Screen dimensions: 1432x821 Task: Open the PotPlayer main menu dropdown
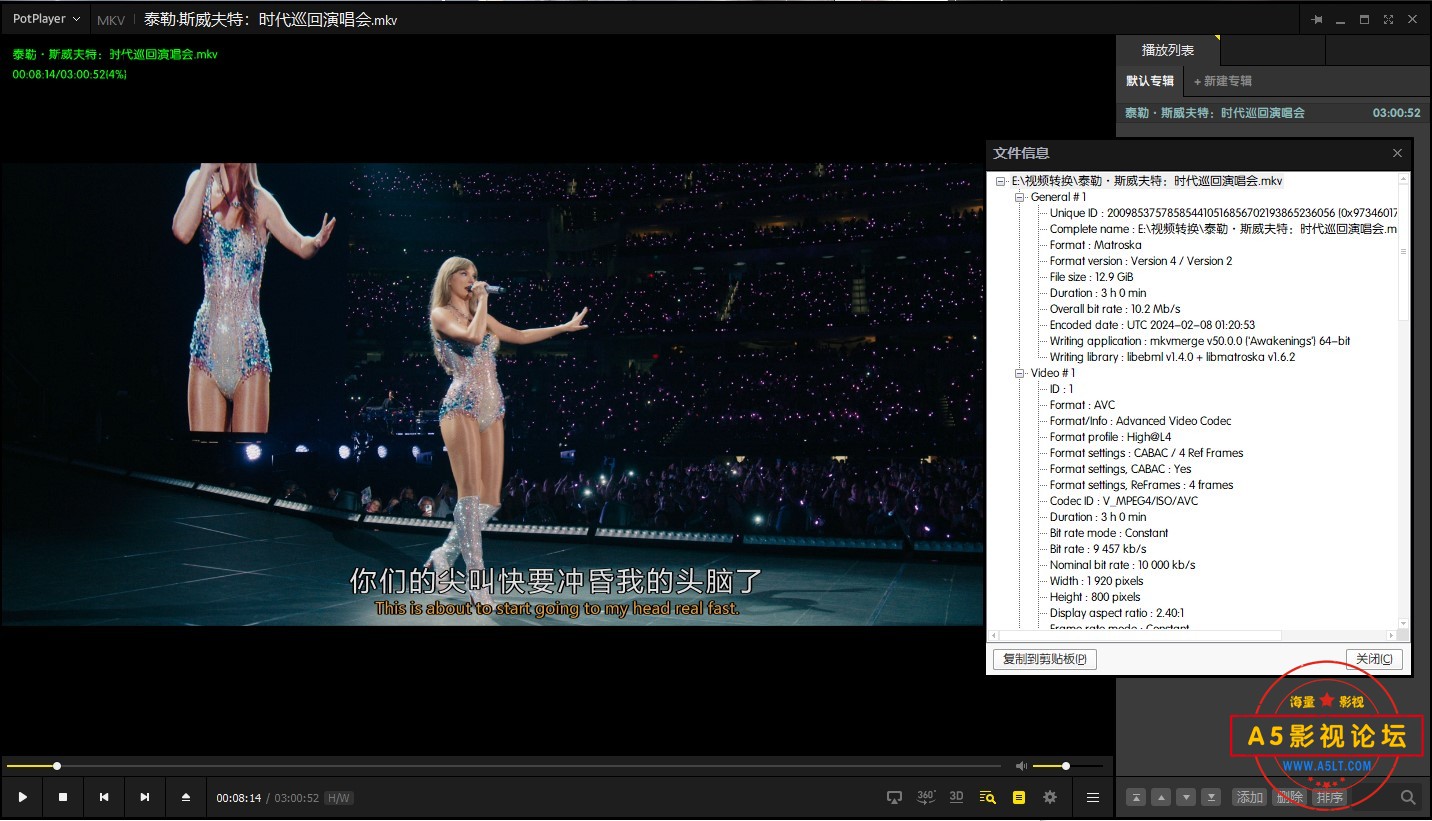(x=47, y=19)
